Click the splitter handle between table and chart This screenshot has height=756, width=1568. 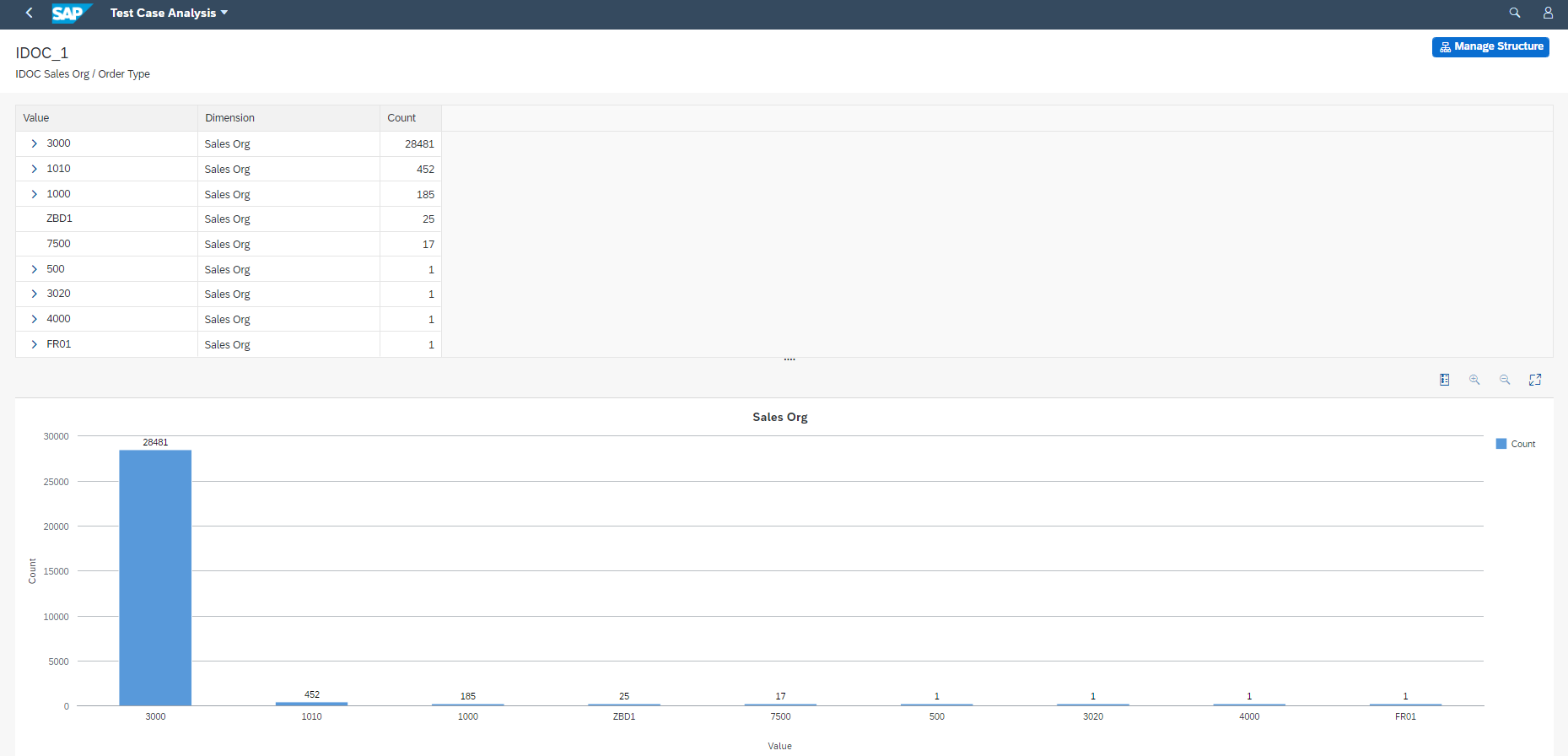tap(789, 360)
